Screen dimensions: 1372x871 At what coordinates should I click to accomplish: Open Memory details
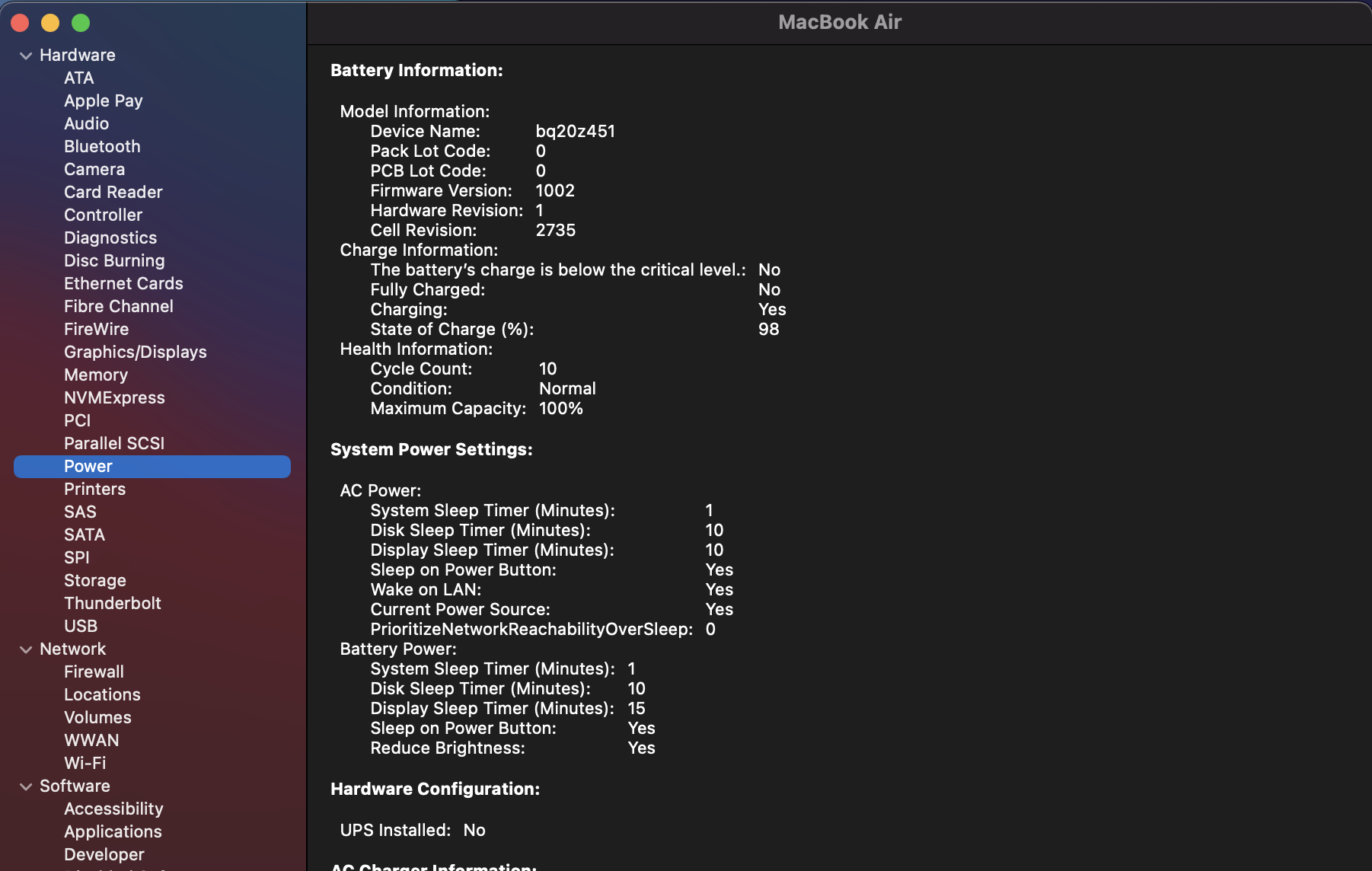96,375
